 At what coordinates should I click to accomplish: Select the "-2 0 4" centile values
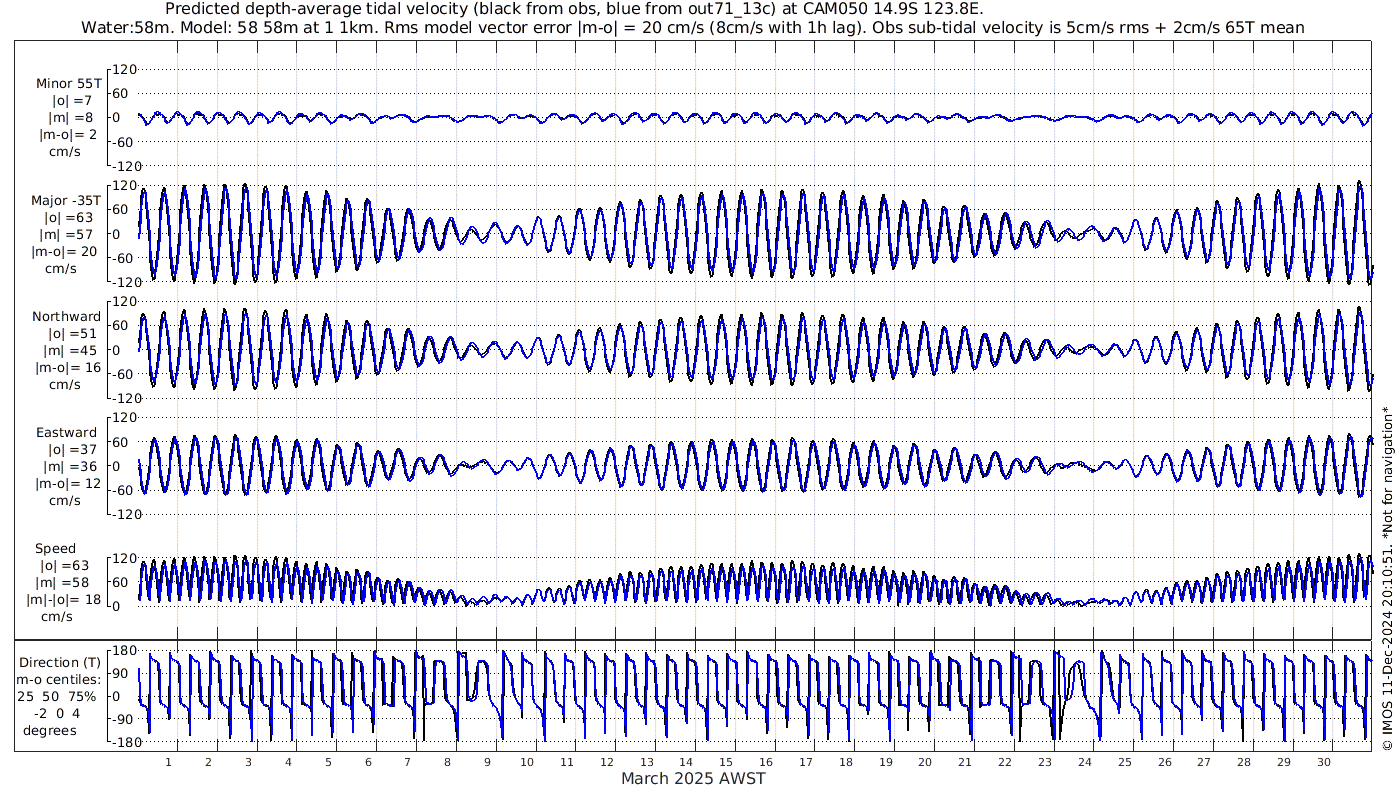(x=56, y=713)
